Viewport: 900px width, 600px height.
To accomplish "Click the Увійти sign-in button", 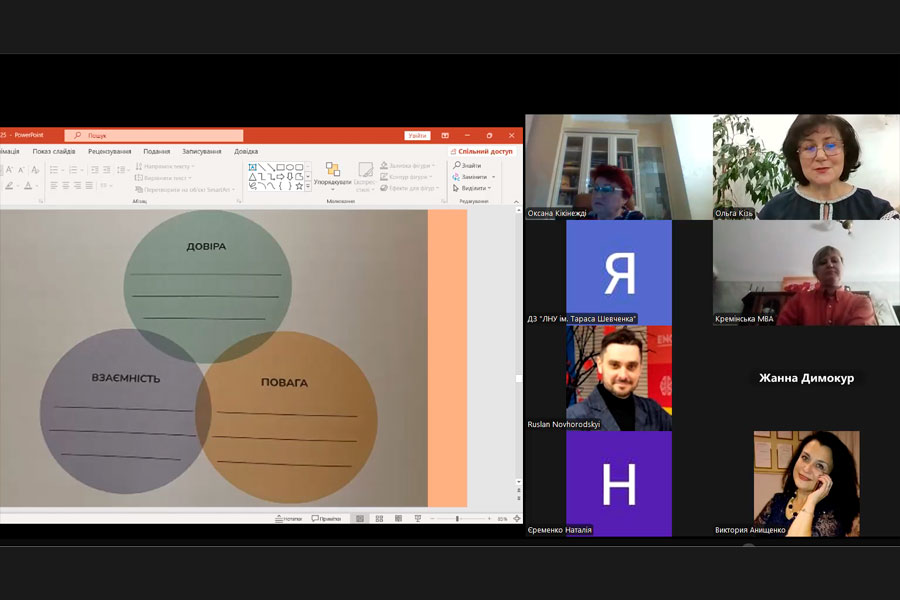I will click(417, 136).
